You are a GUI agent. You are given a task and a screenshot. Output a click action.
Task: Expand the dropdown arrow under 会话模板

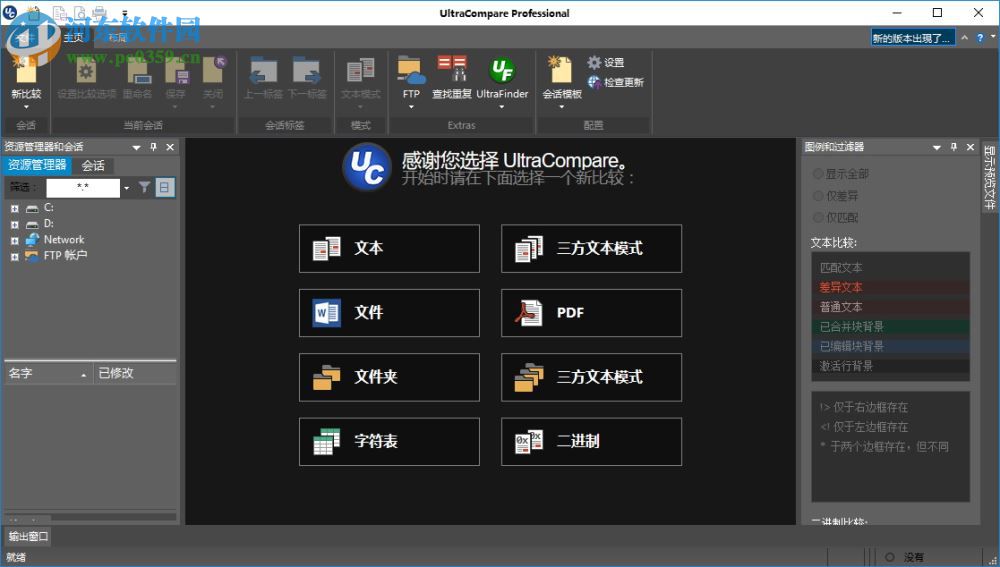point(561,107)
